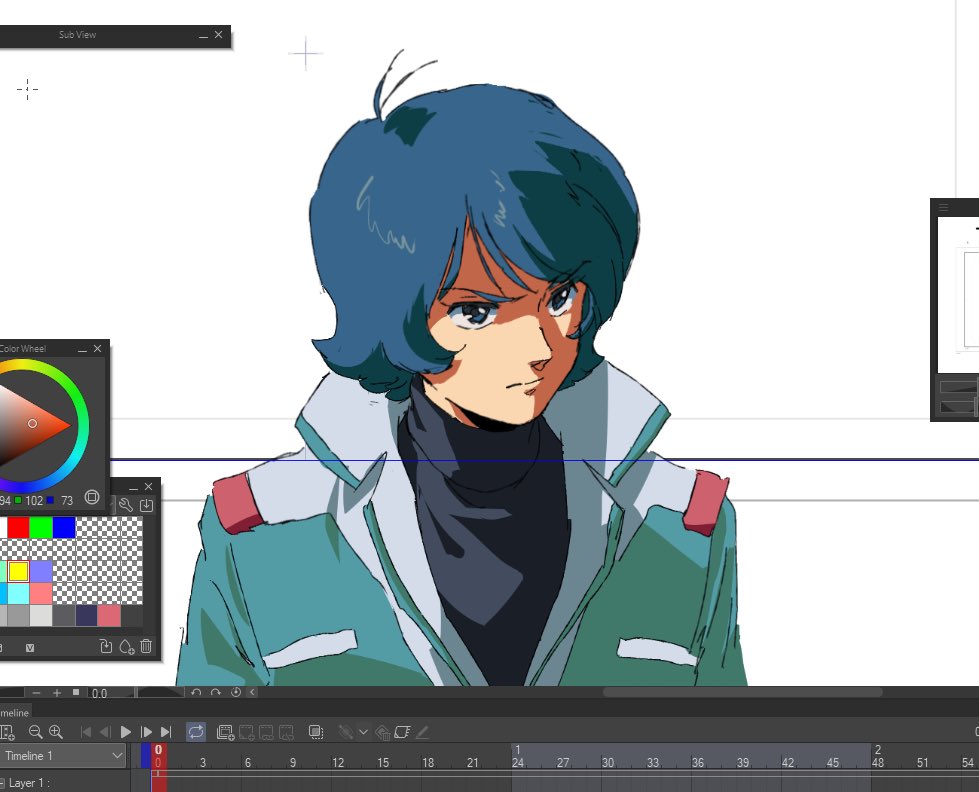Screen dimensions: 979x792
Task: Add current color to color set
Action: point(126,646)
